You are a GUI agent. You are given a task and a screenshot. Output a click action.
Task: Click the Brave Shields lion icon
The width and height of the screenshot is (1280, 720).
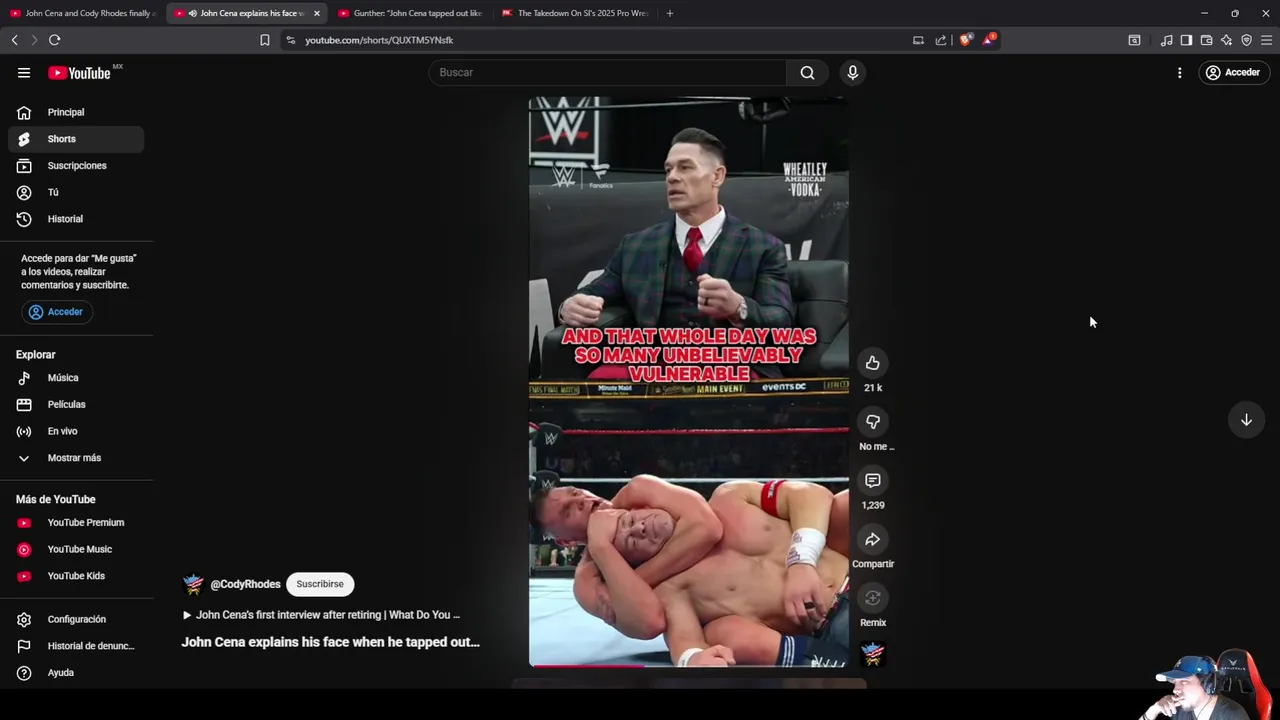[965, 40]
